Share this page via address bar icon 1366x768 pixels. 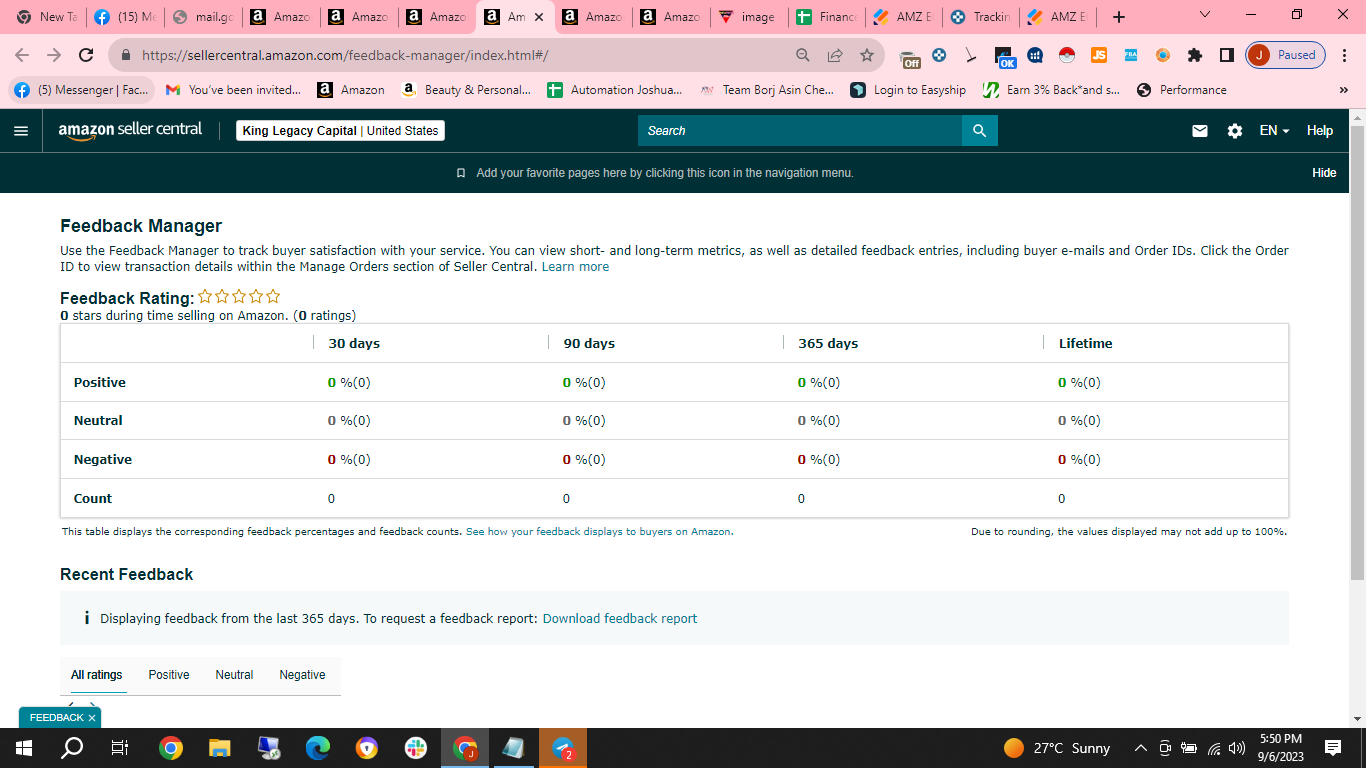tap(835, 55)
